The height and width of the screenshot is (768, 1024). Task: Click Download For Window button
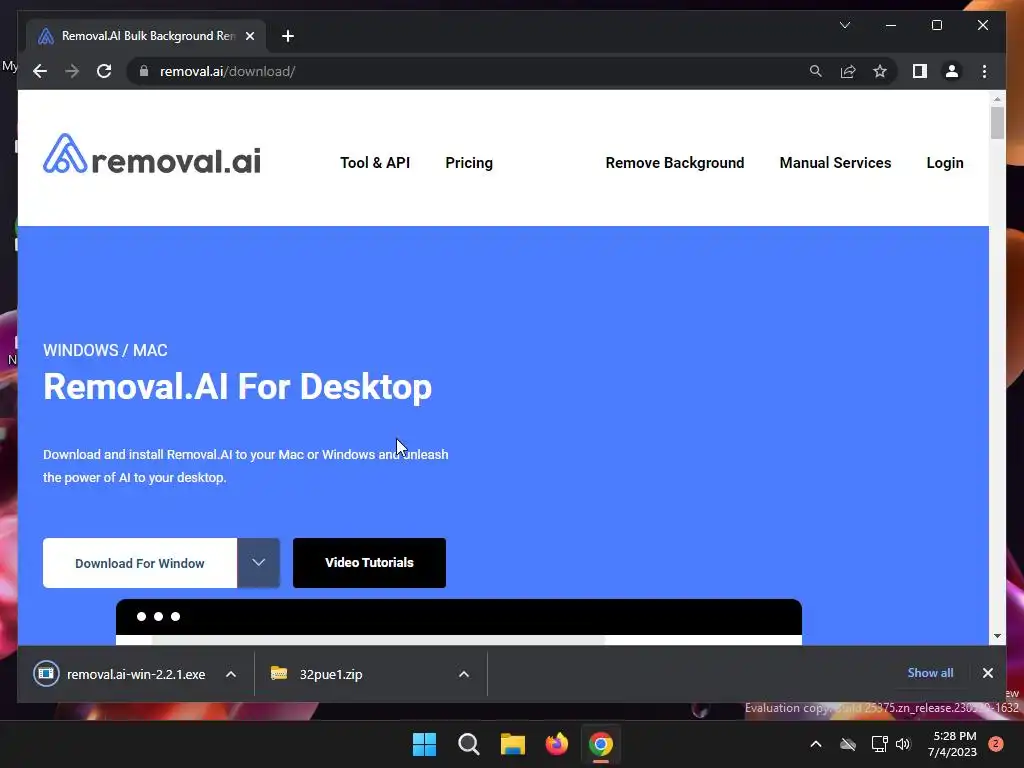140,563
